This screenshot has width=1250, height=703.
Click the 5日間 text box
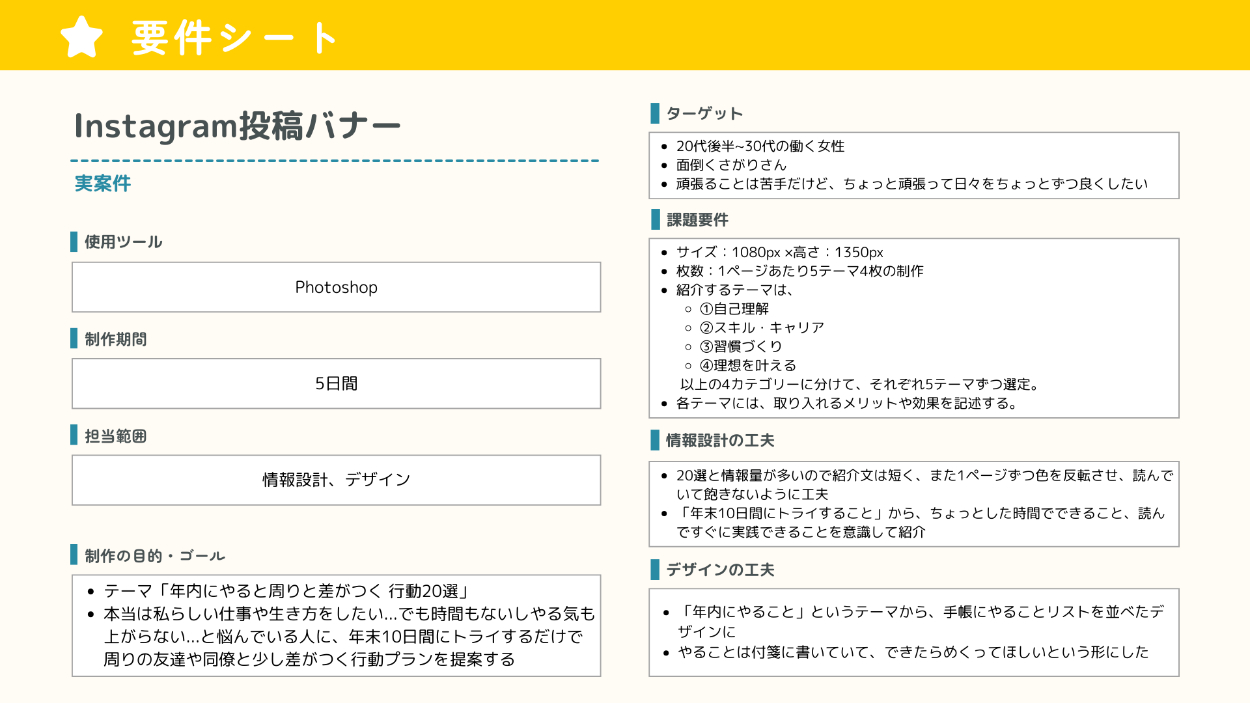(x=336, y=383)
